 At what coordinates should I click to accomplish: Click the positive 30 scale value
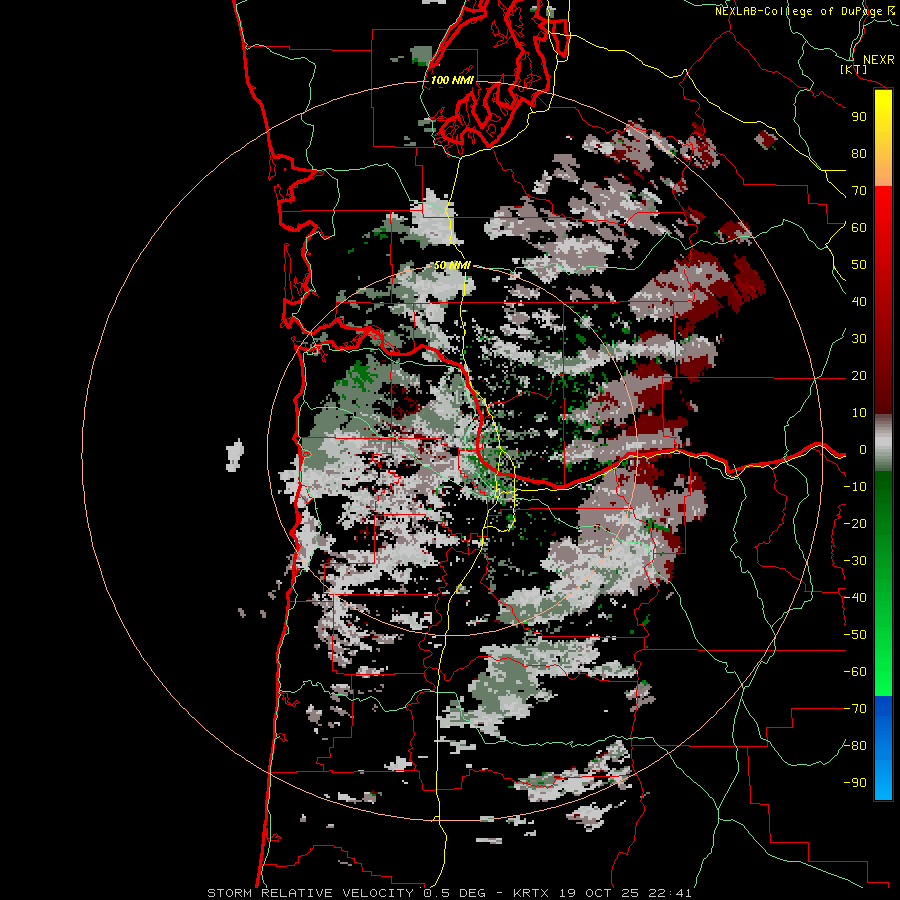pos(859,339)
